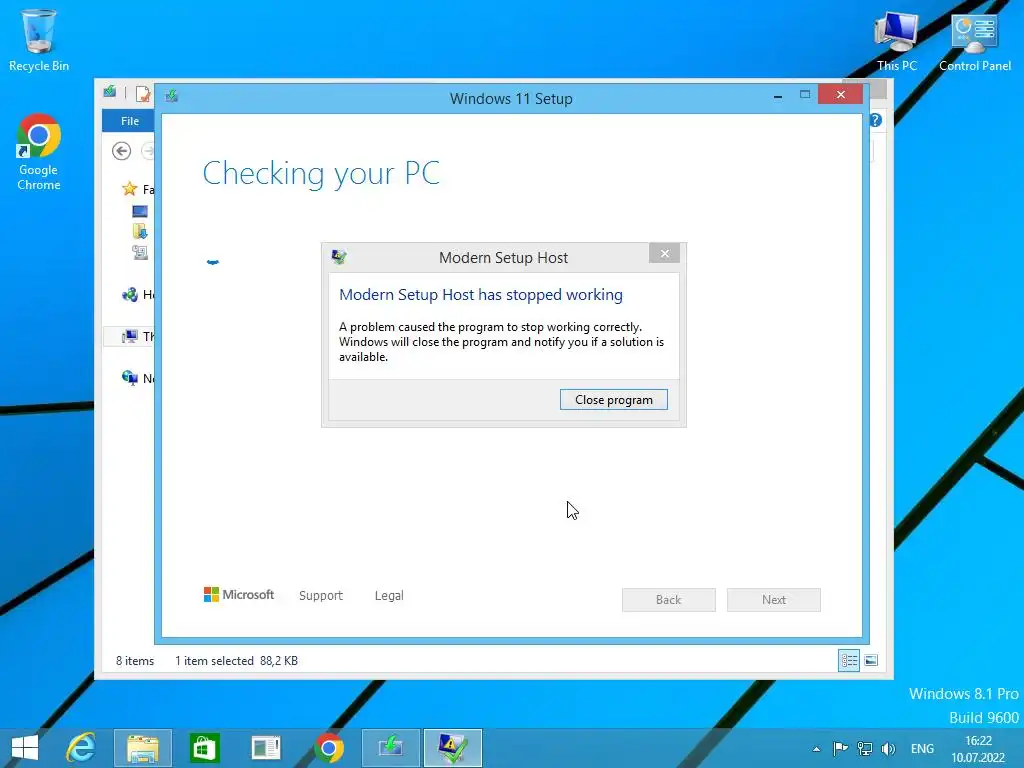The height and width of the screenshot is (768, 1024).
Task: Click the Close program button
Action: tap(613, 400)
